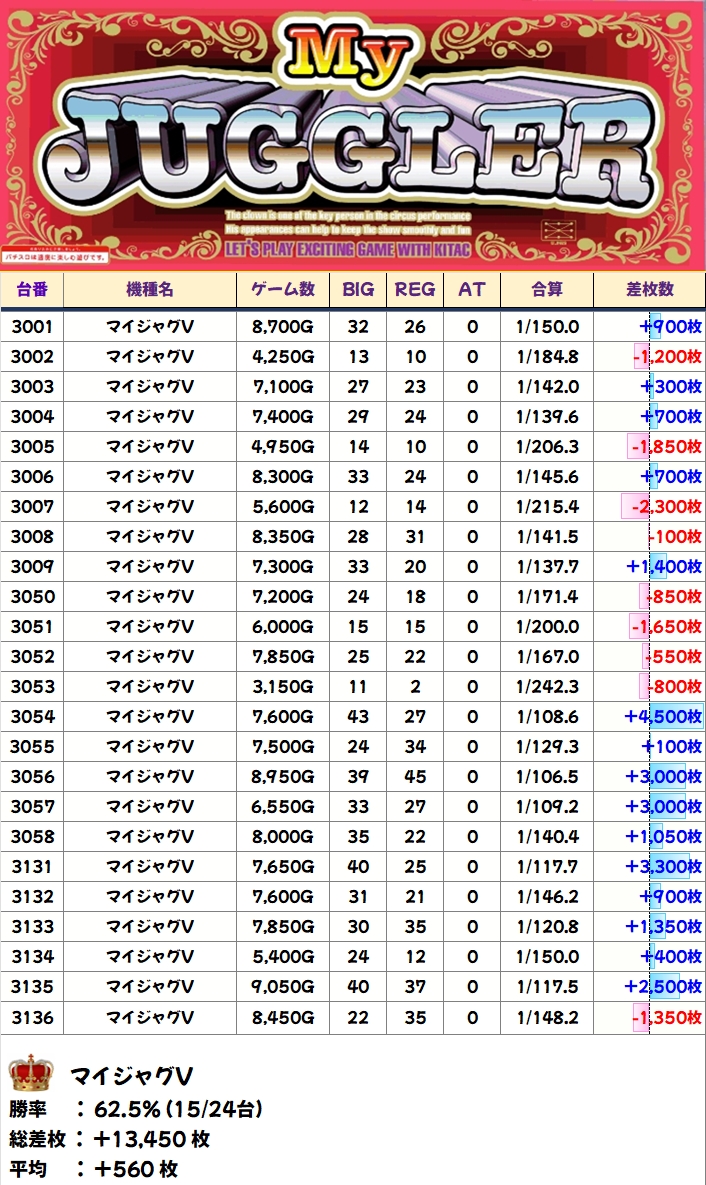Click the 平均 +560枚 summary line
Screen dimensions: 706x1185
click(94, 1170)
